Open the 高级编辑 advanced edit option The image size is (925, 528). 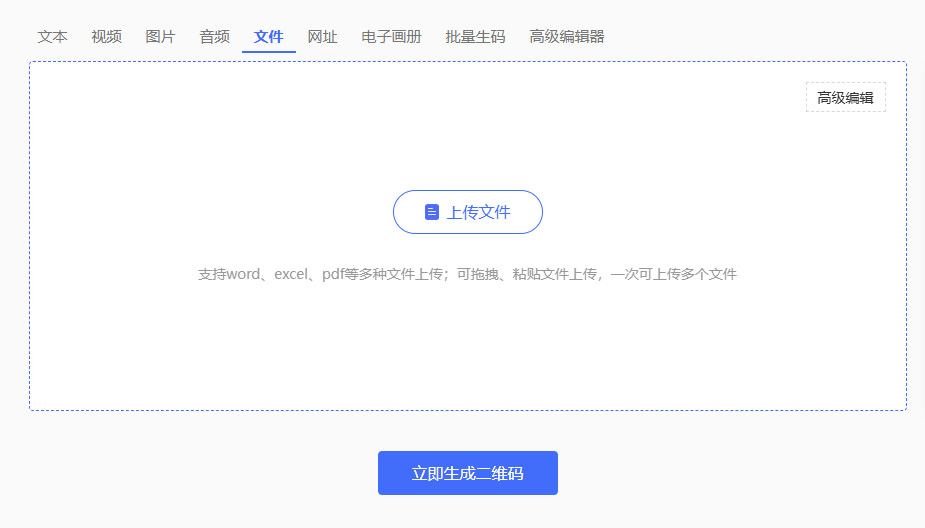pyautogui.click(x=845, y=97)
